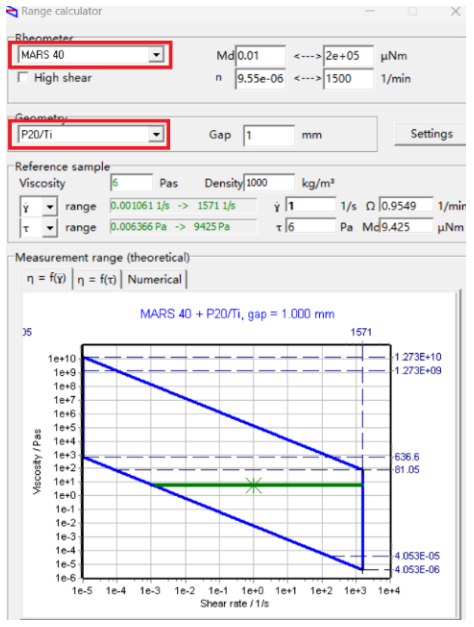Click the minimum torque Md field 0.01
The width and height of the screenshot is (474, 627).
260,56
